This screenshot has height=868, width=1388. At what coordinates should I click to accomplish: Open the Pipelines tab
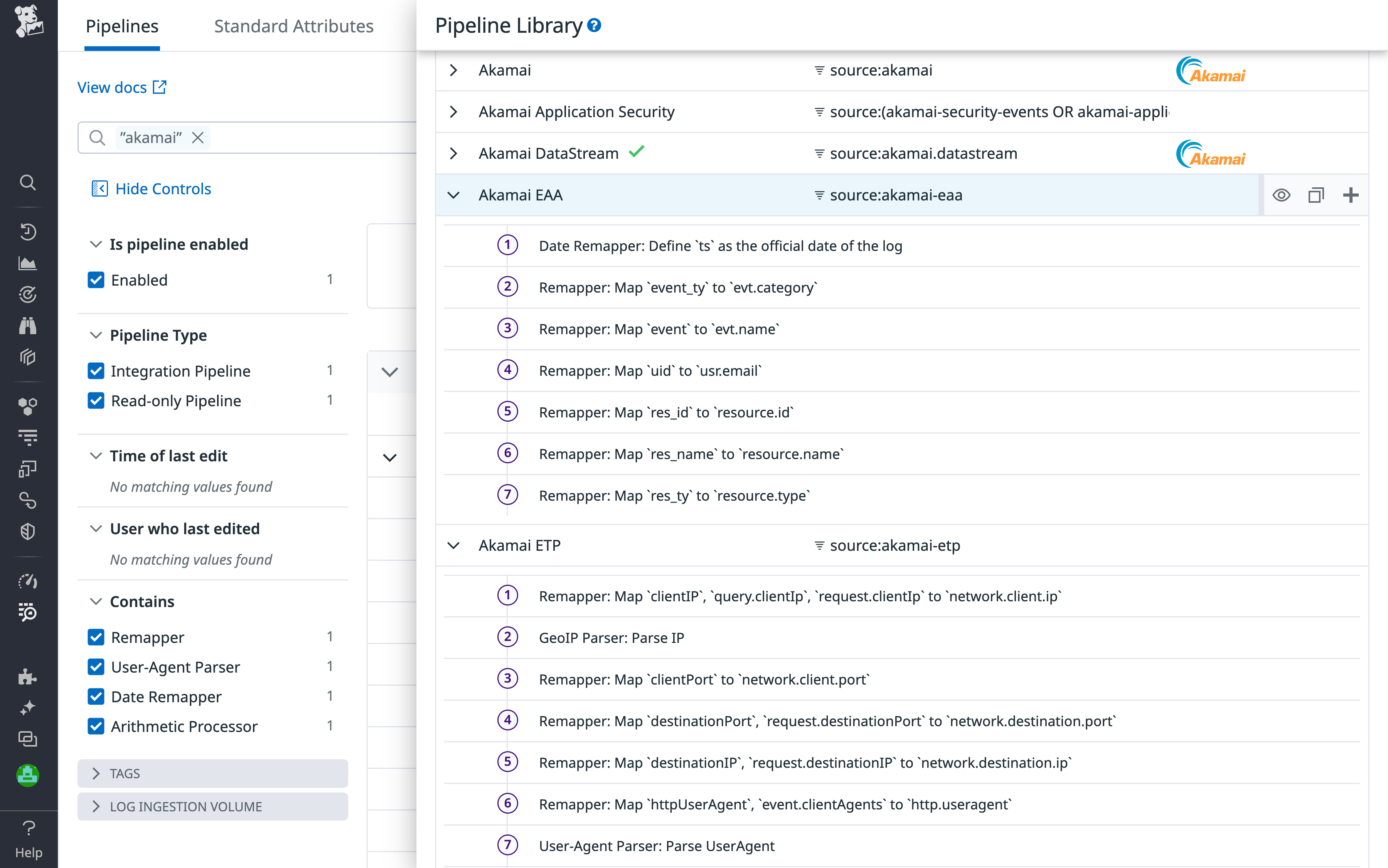coord(122,26)
